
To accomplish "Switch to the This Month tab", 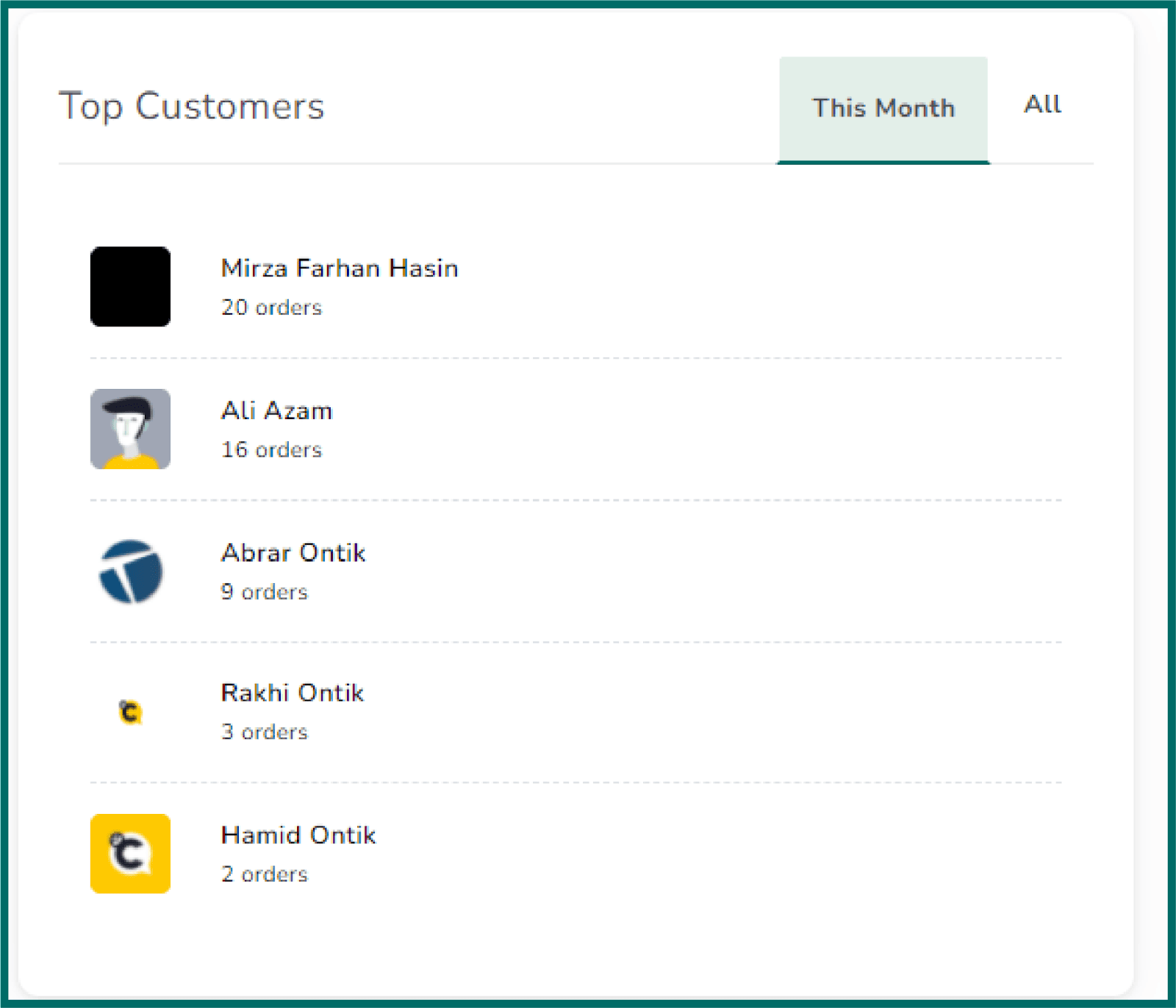I will (x=883, y=108).
